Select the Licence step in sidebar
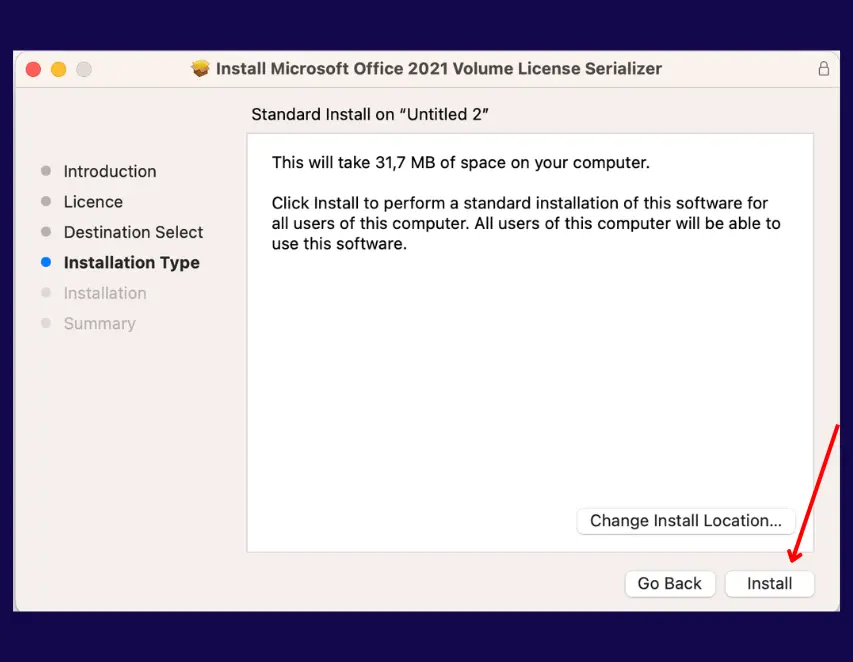Screen dimensions: 853x662 tap(93, 202)
